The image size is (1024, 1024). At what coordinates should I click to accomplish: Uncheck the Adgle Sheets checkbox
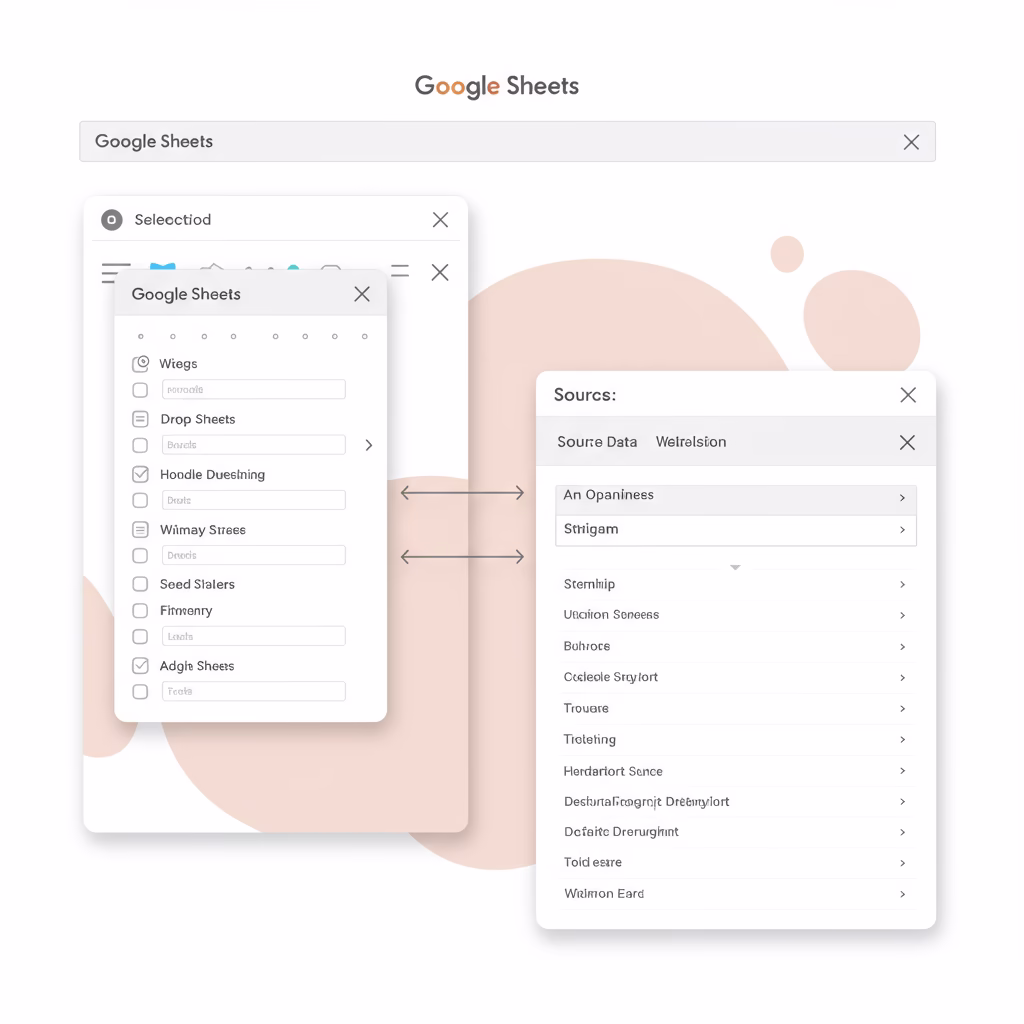click(x=140, y=665)
